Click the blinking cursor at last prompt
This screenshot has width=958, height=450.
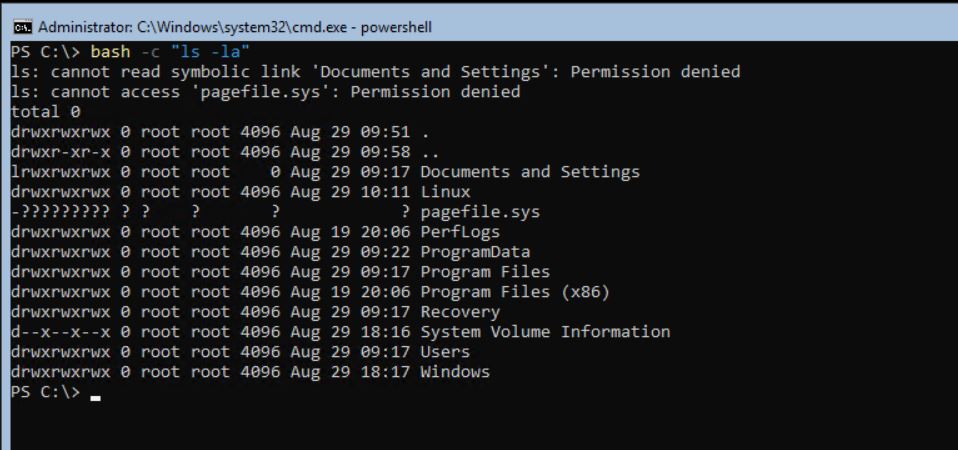95,399
